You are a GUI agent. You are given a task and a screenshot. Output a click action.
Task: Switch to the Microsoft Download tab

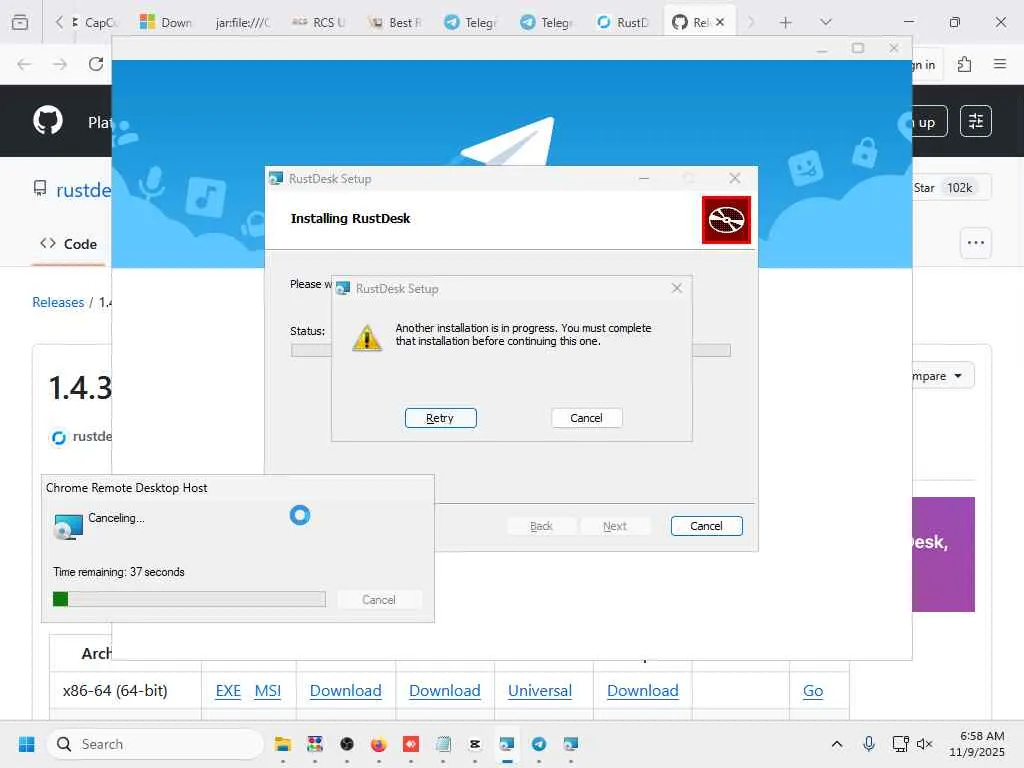(165, 22)
